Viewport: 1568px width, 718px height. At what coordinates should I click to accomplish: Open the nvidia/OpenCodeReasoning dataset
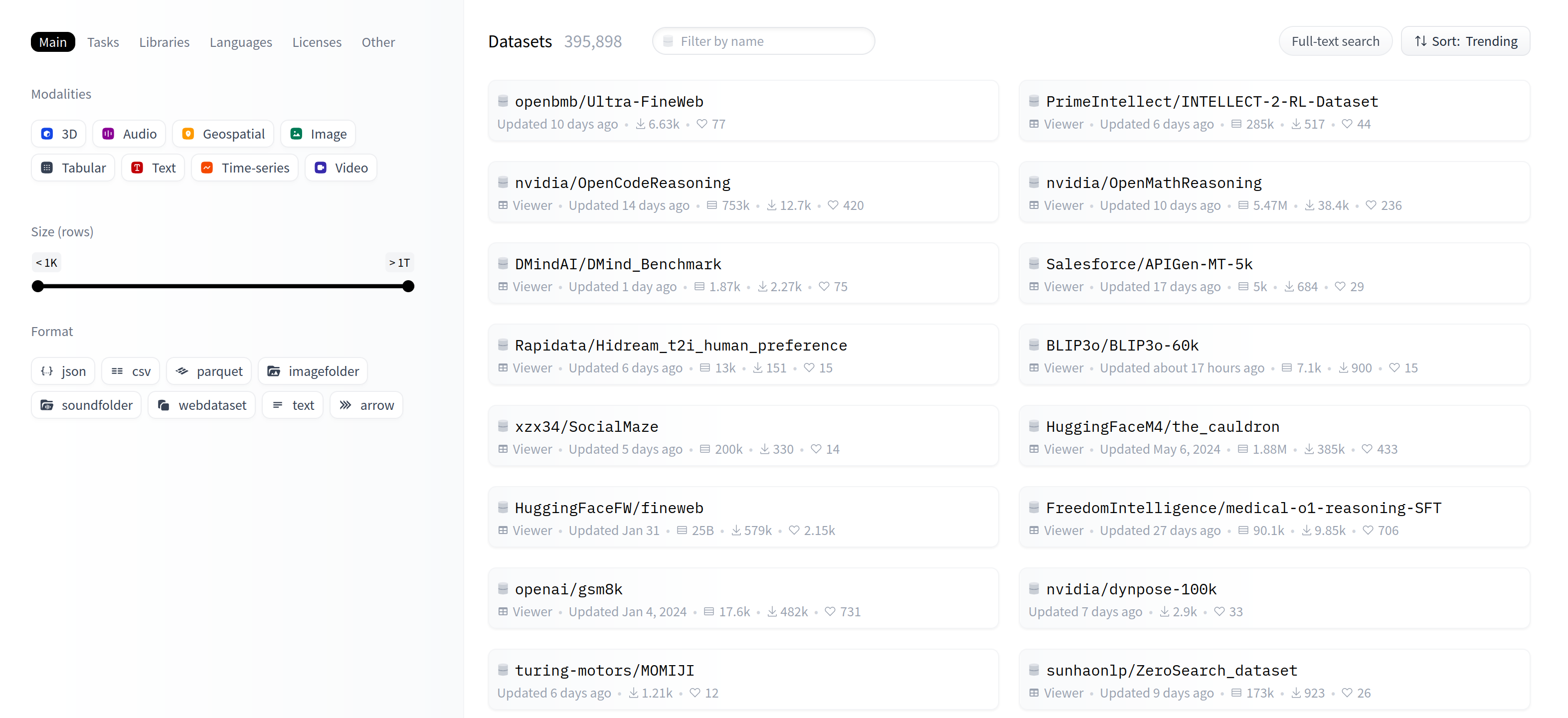click(622, 182)
